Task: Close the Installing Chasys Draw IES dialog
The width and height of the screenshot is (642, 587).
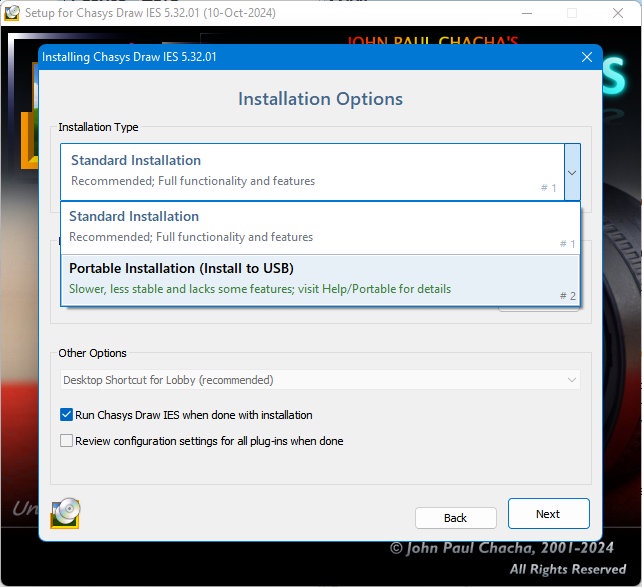Action: (x=587, y=57)
